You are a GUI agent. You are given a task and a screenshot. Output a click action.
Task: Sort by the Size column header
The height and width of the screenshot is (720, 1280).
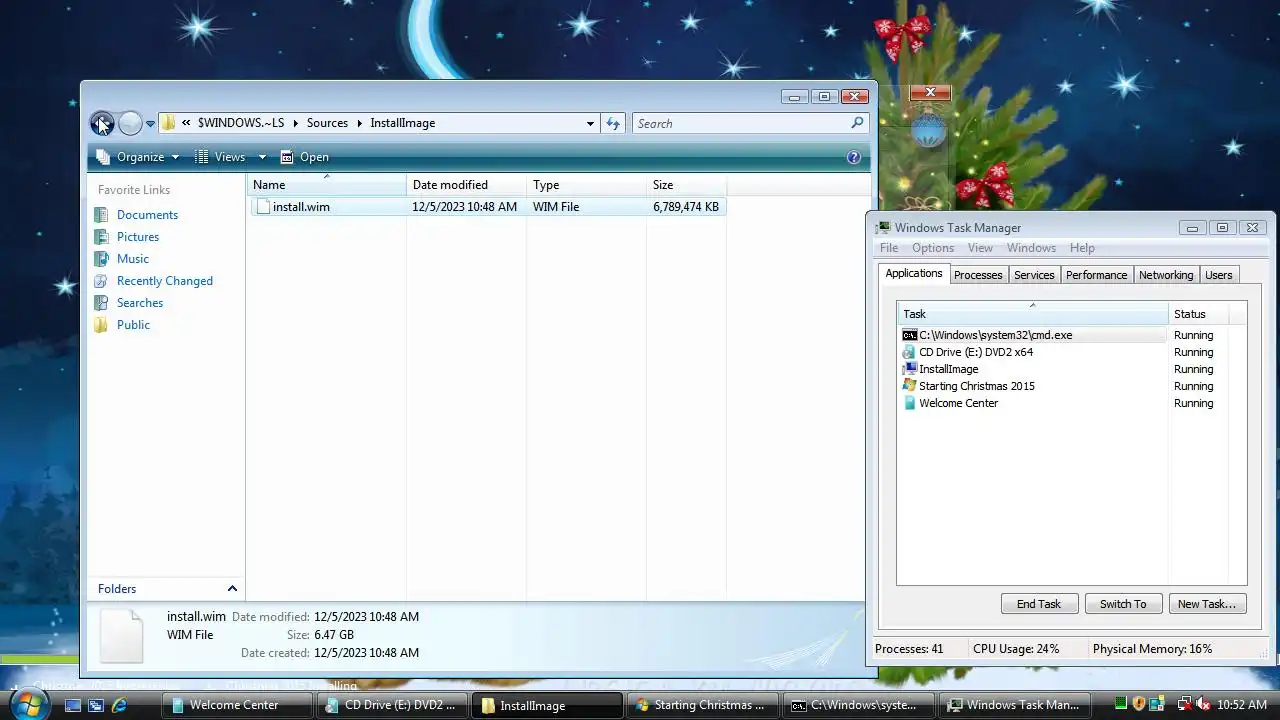686,185
